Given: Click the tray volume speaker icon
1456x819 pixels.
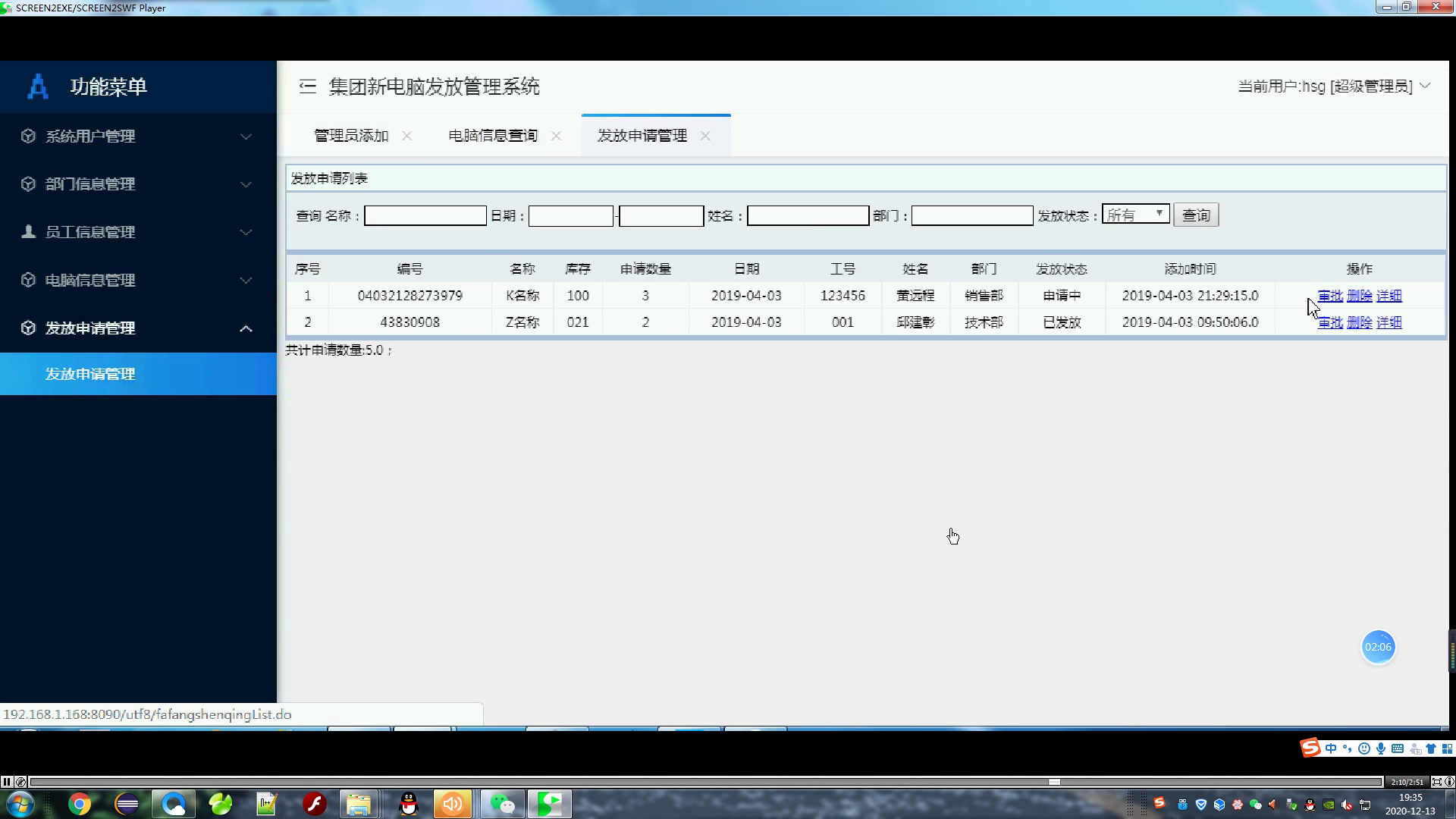Looking at the screenshot, I should 1348,805.
